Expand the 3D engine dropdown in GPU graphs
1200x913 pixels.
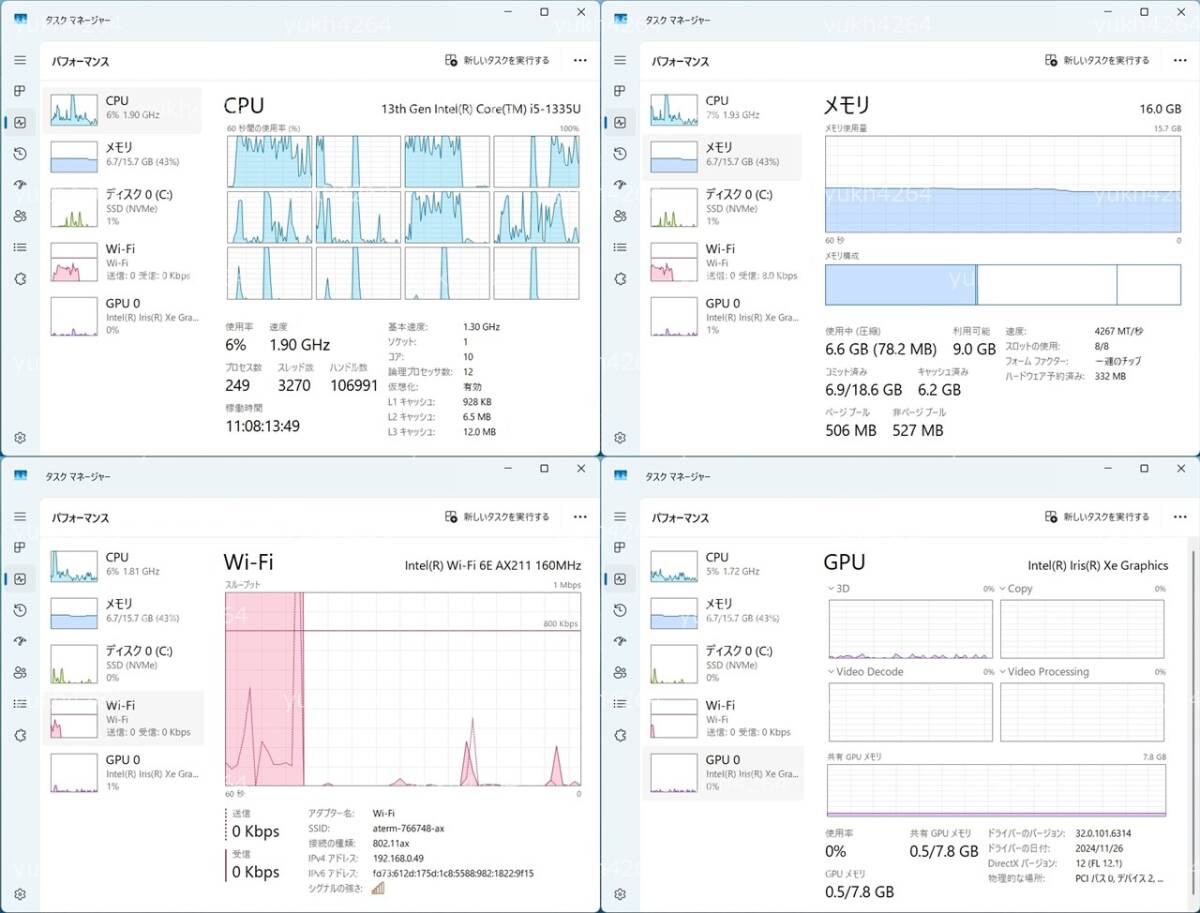(x=832, y=589)
